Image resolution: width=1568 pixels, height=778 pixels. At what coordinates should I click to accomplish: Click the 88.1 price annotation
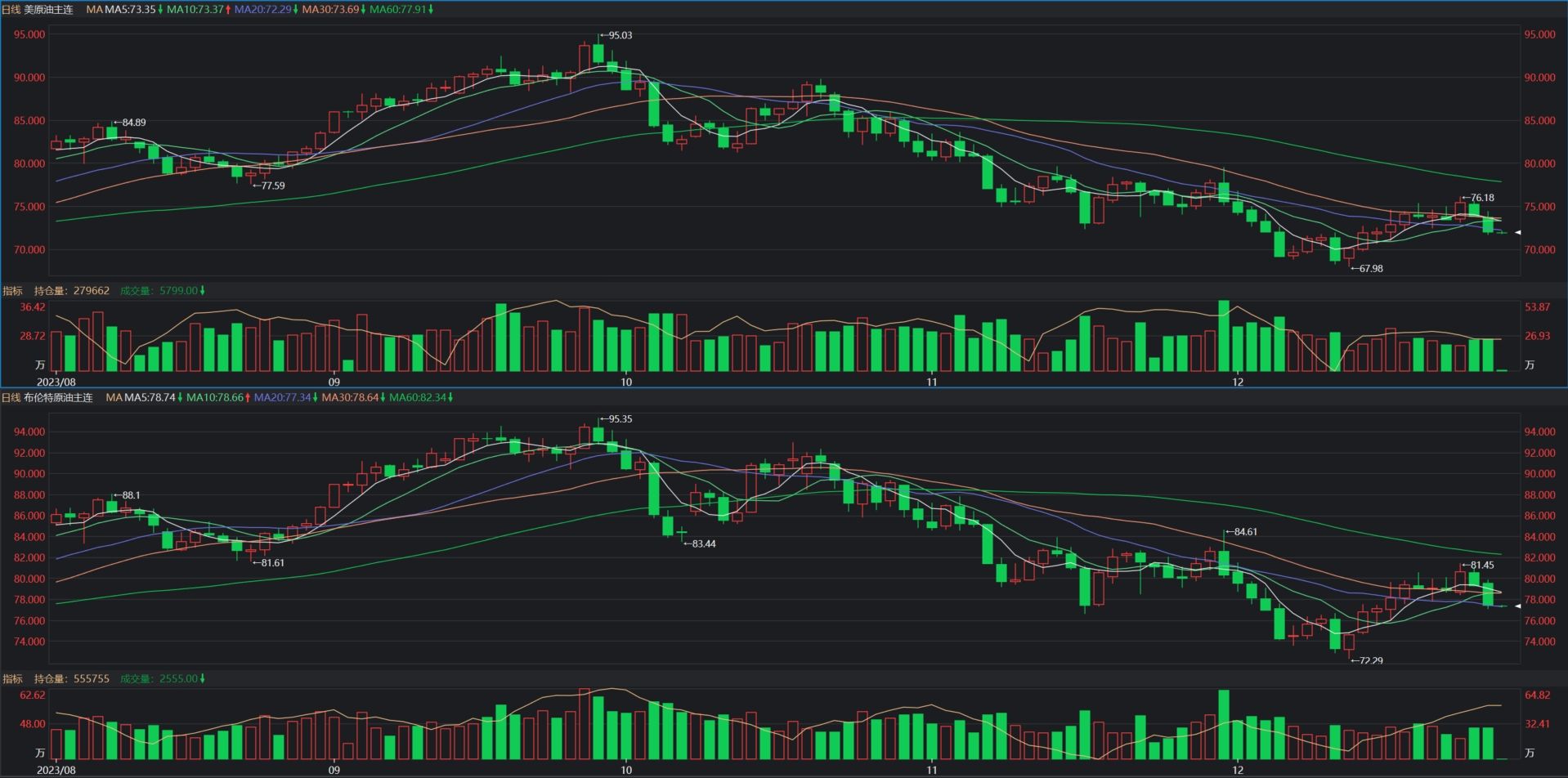click(x=127, y=495)
